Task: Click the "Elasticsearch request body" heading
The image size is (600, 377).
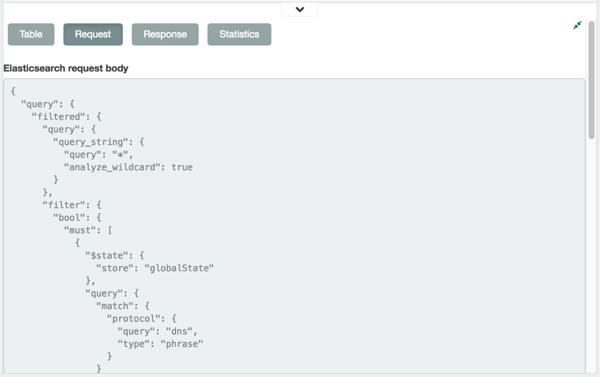Action: click(66, 69)
